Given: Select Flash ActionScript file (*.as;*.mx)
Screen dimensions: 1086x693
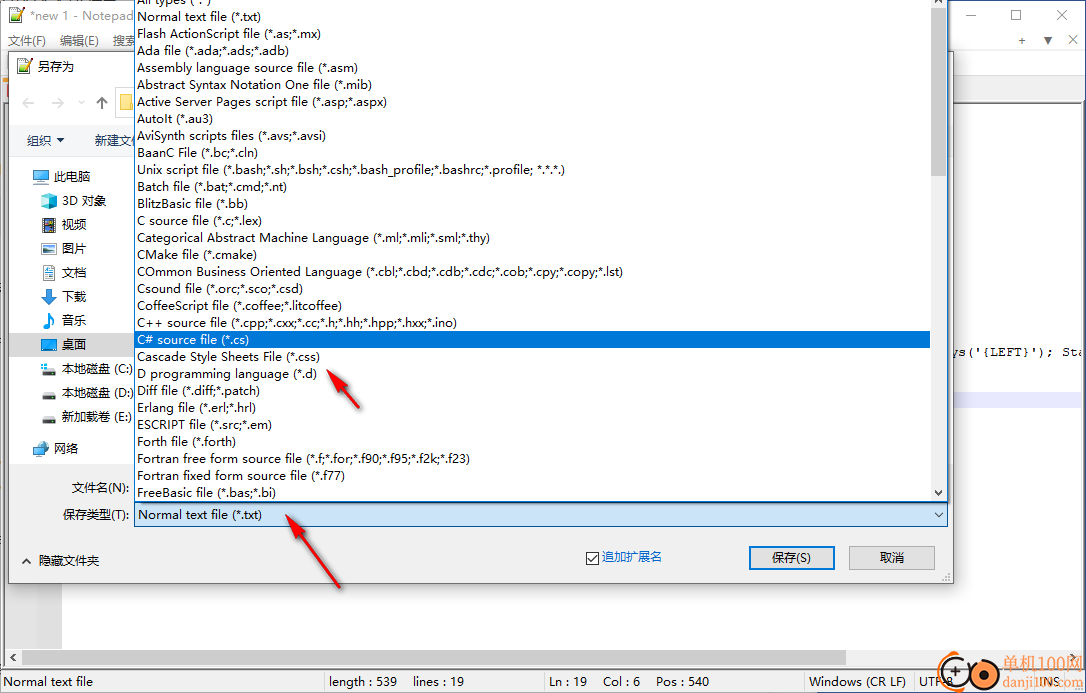Looking at the screenshot, I should coord(532,34).
